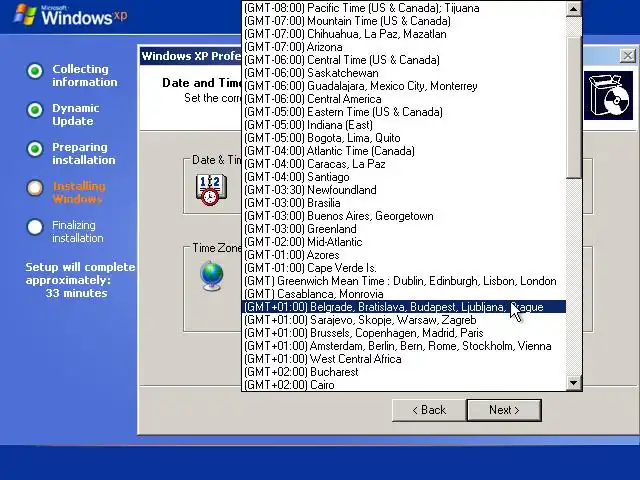Screen dimensions: 640x480
Task: Click the Dynamic Update step bullet
Action: coord(35,110)
